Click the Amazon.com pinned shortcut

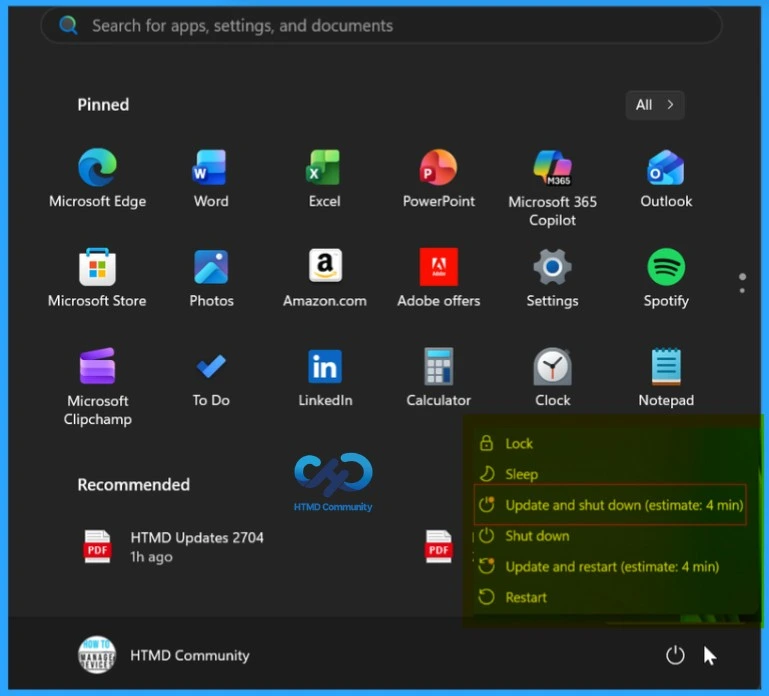[x=325, y=278]
